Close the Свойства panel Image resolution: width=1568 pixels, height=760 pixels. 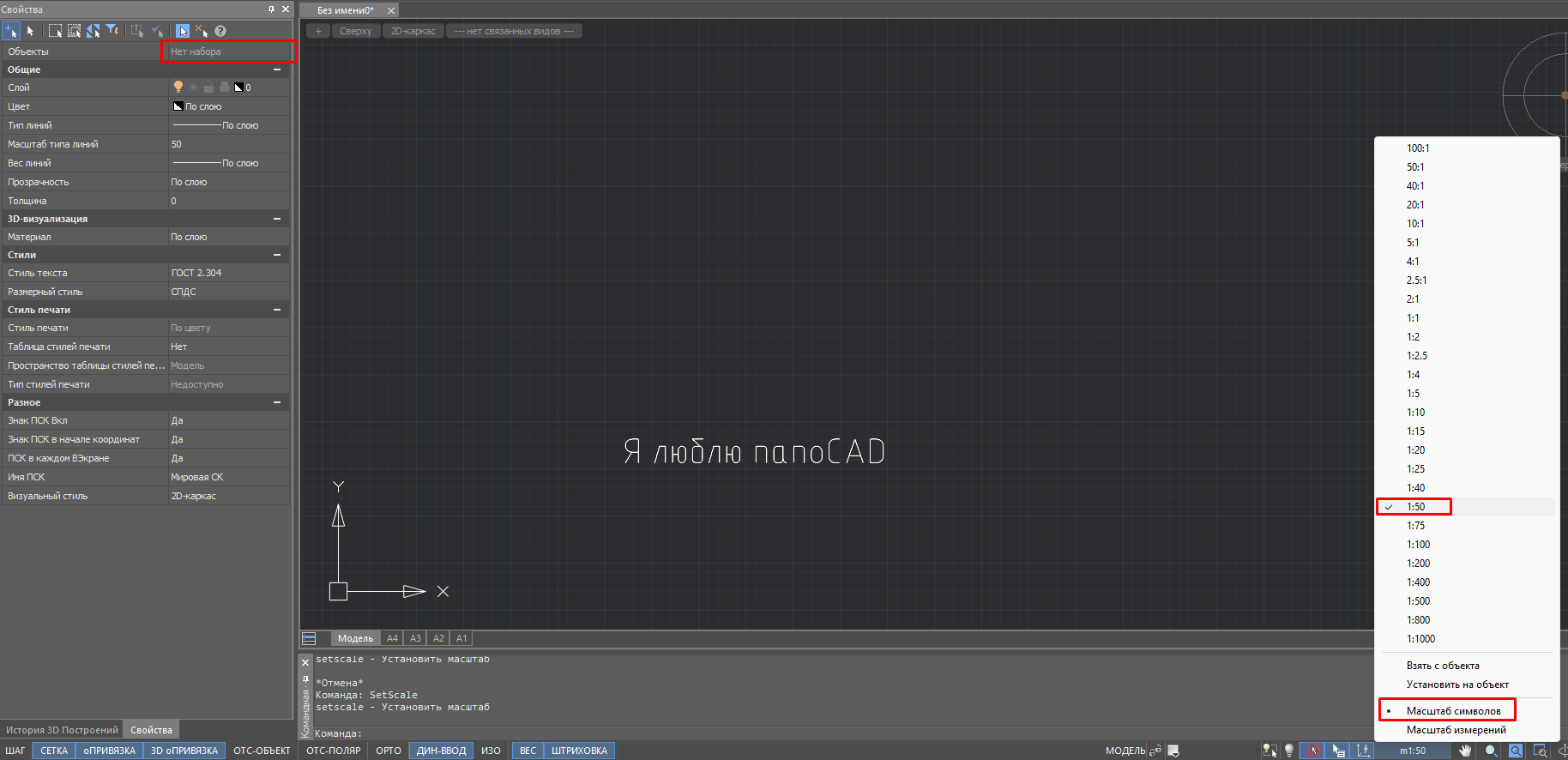(286, 9)
